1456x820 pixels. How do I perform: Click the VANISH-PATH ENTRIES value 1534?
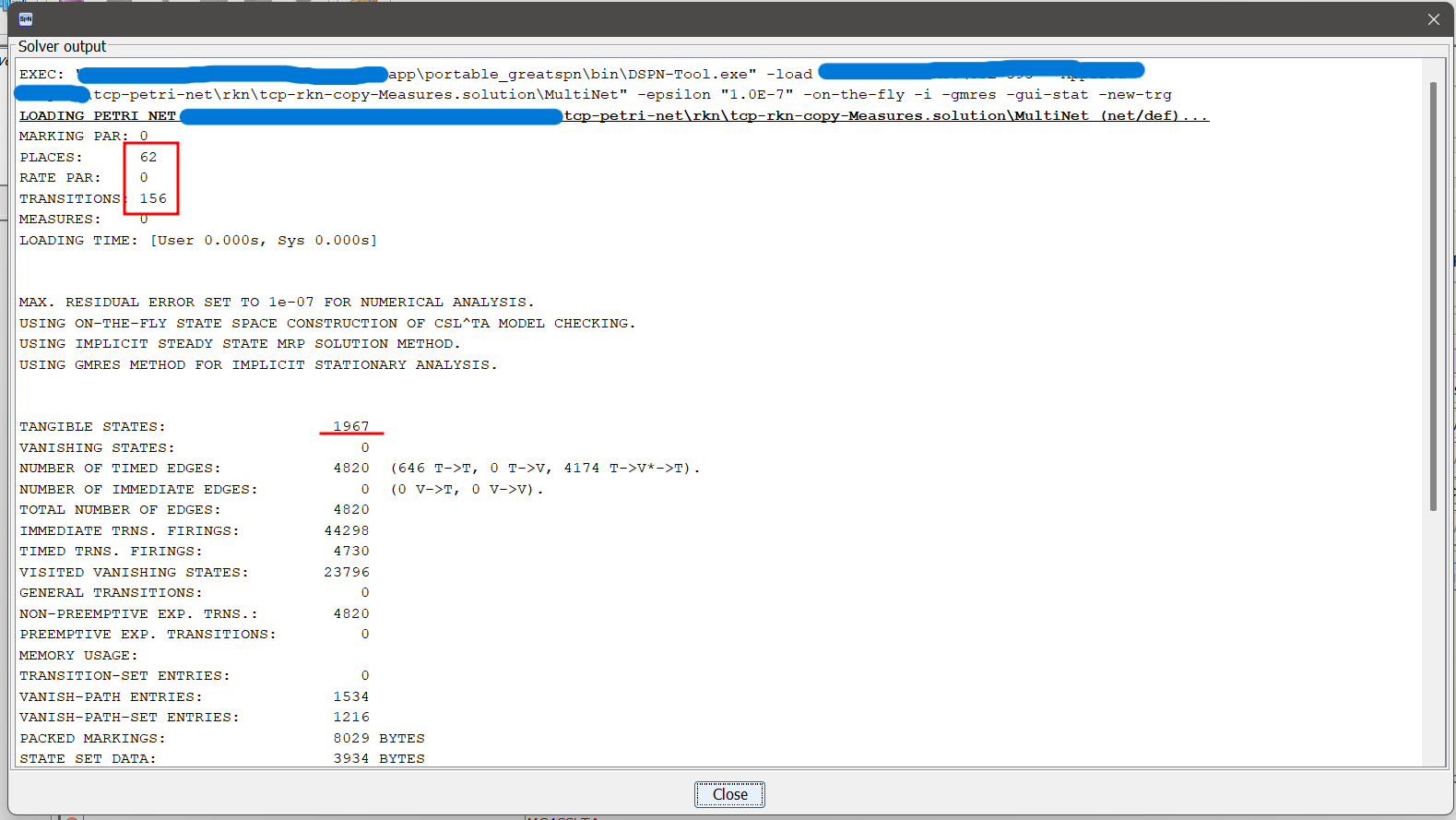[x=350, y=696]
